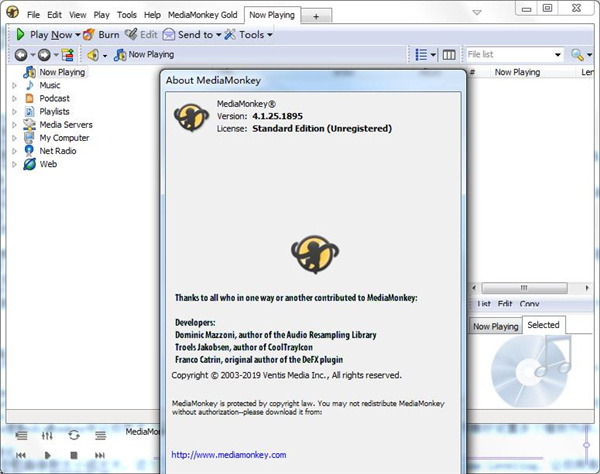Viewport: 600px width, 474px height.
Task: Open the File menu
Action: tap(33, 15)
